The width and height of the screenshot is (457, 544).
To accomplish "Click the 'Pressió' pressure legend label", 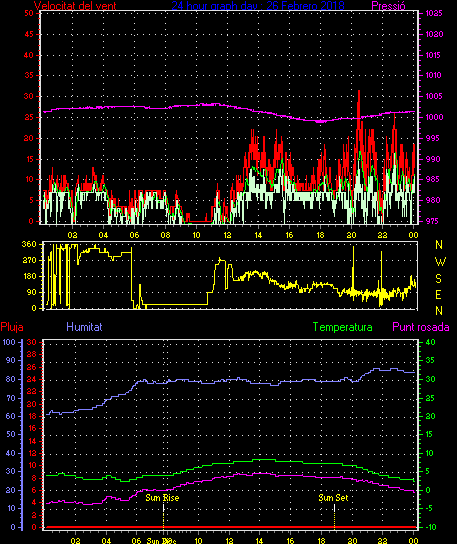I will (x=388, y=6).
